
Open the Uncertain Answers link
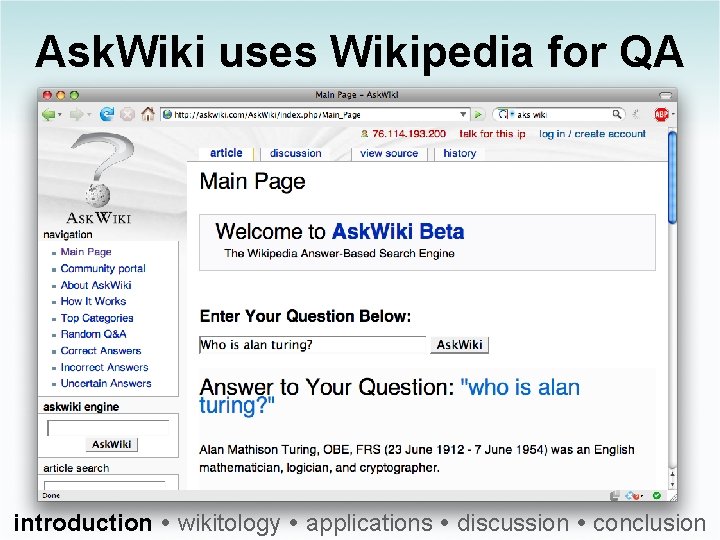pos(106,383)
